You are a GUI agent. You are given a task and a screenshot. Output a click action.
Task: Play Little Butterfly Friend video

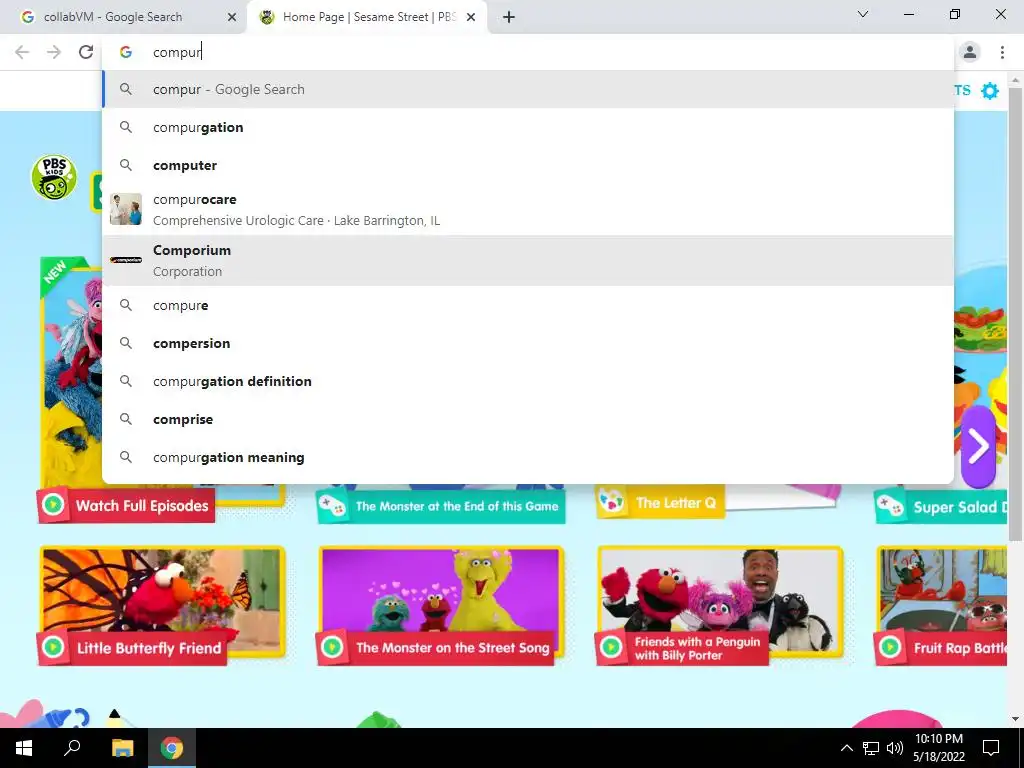click(163, 605)
